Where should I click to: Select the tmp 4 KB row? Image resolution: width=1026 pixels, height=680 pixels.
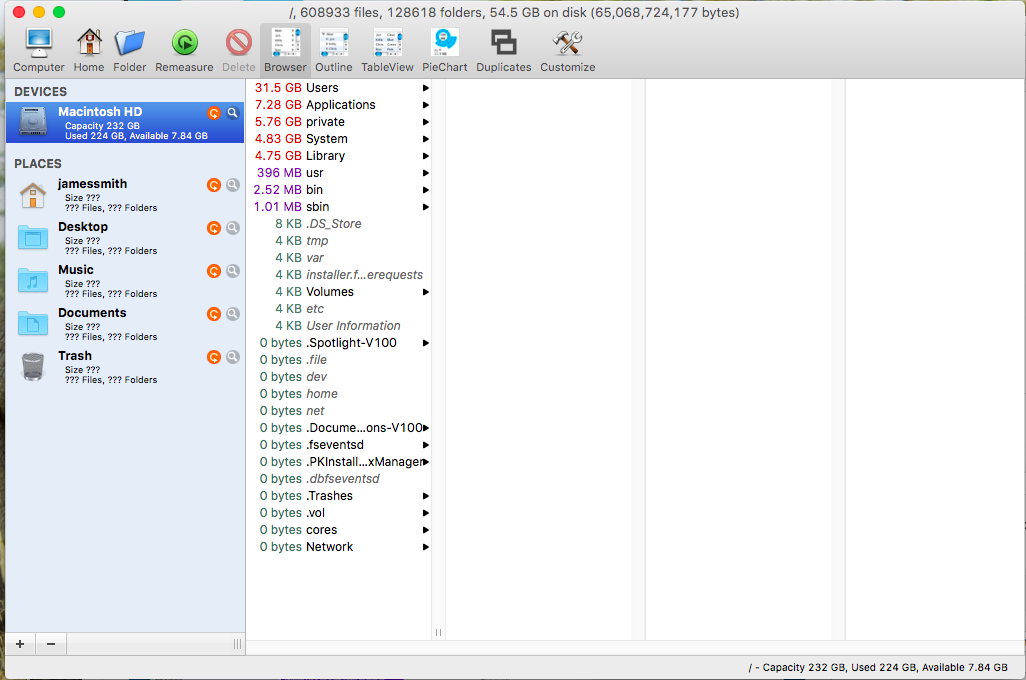pos(339,241)
